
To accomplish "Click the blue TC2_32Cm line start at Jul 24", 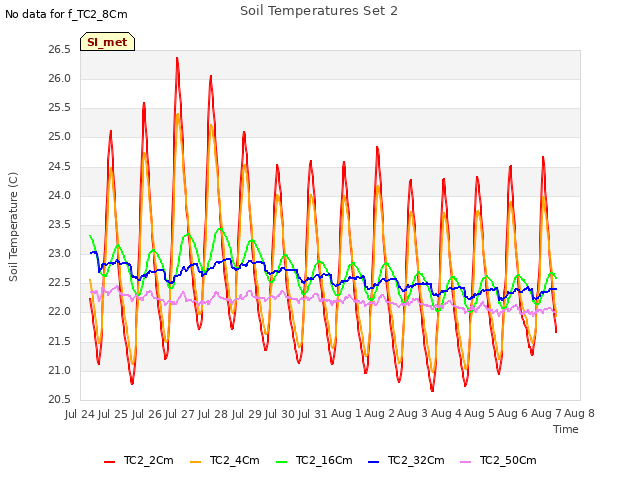I will coord(91,253).
